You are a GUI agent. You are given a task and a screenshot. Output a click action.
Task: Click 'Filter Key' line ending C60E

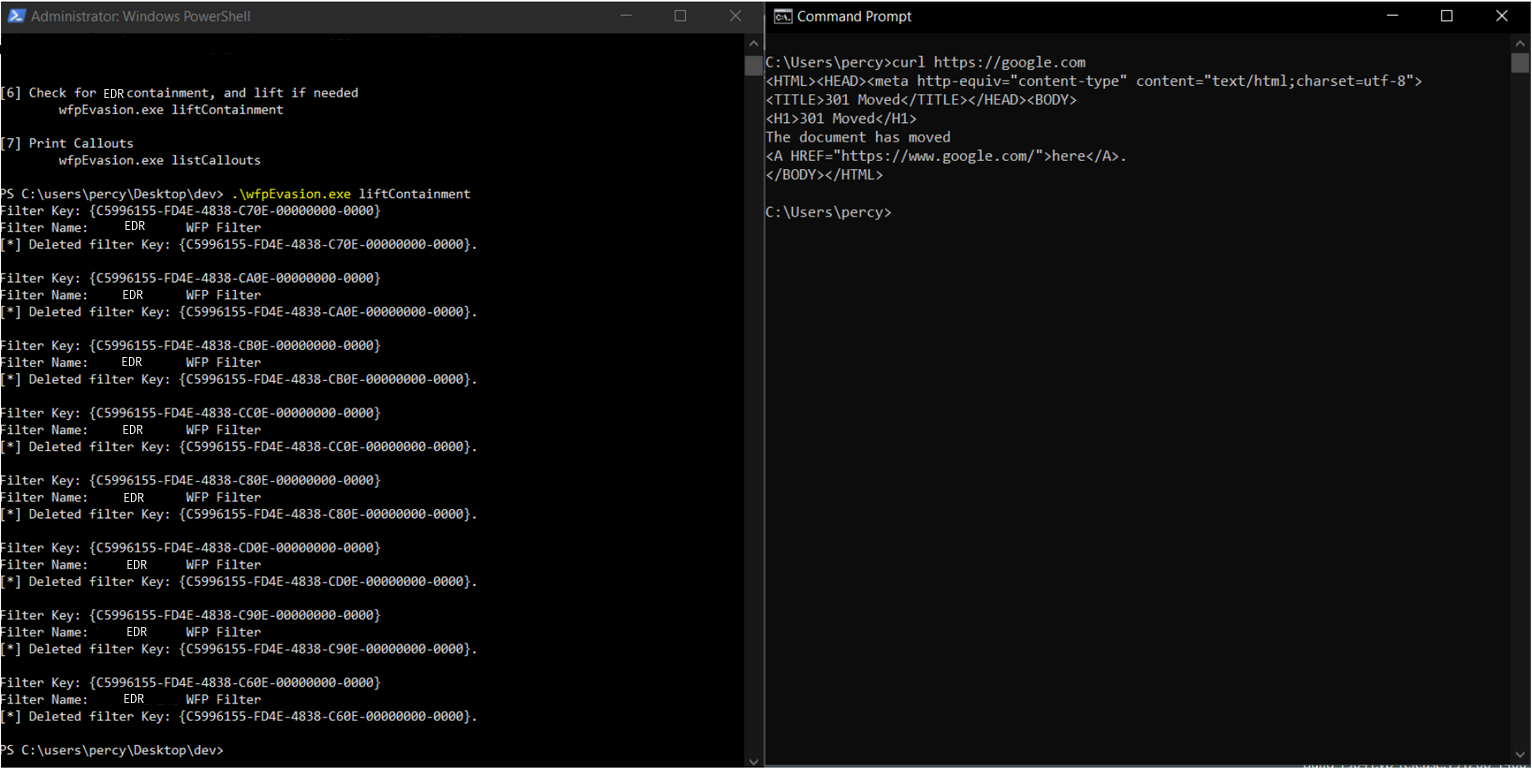(191, 682)
